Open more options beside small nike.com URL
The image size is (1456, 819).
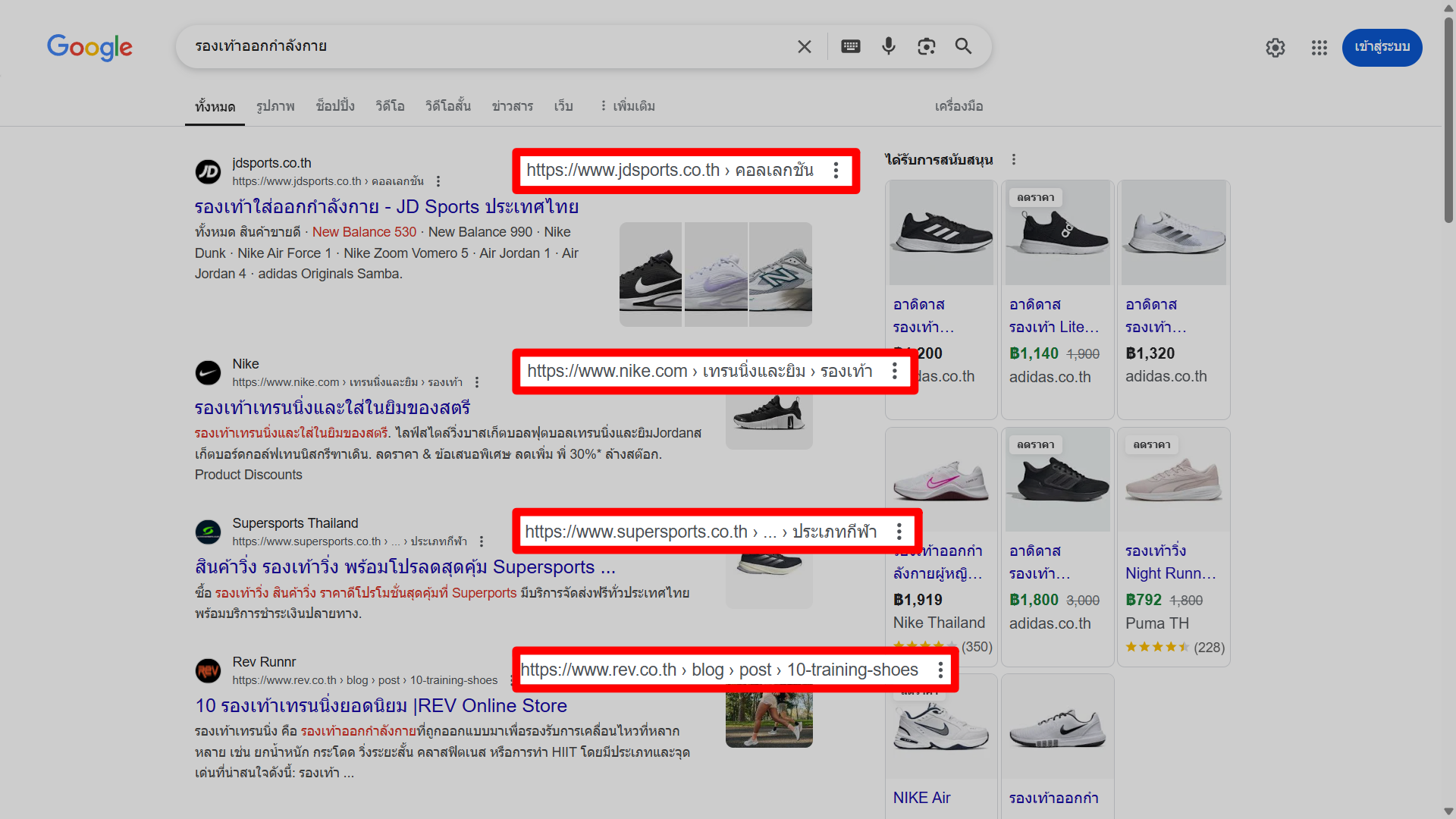[x=477, y=383]
